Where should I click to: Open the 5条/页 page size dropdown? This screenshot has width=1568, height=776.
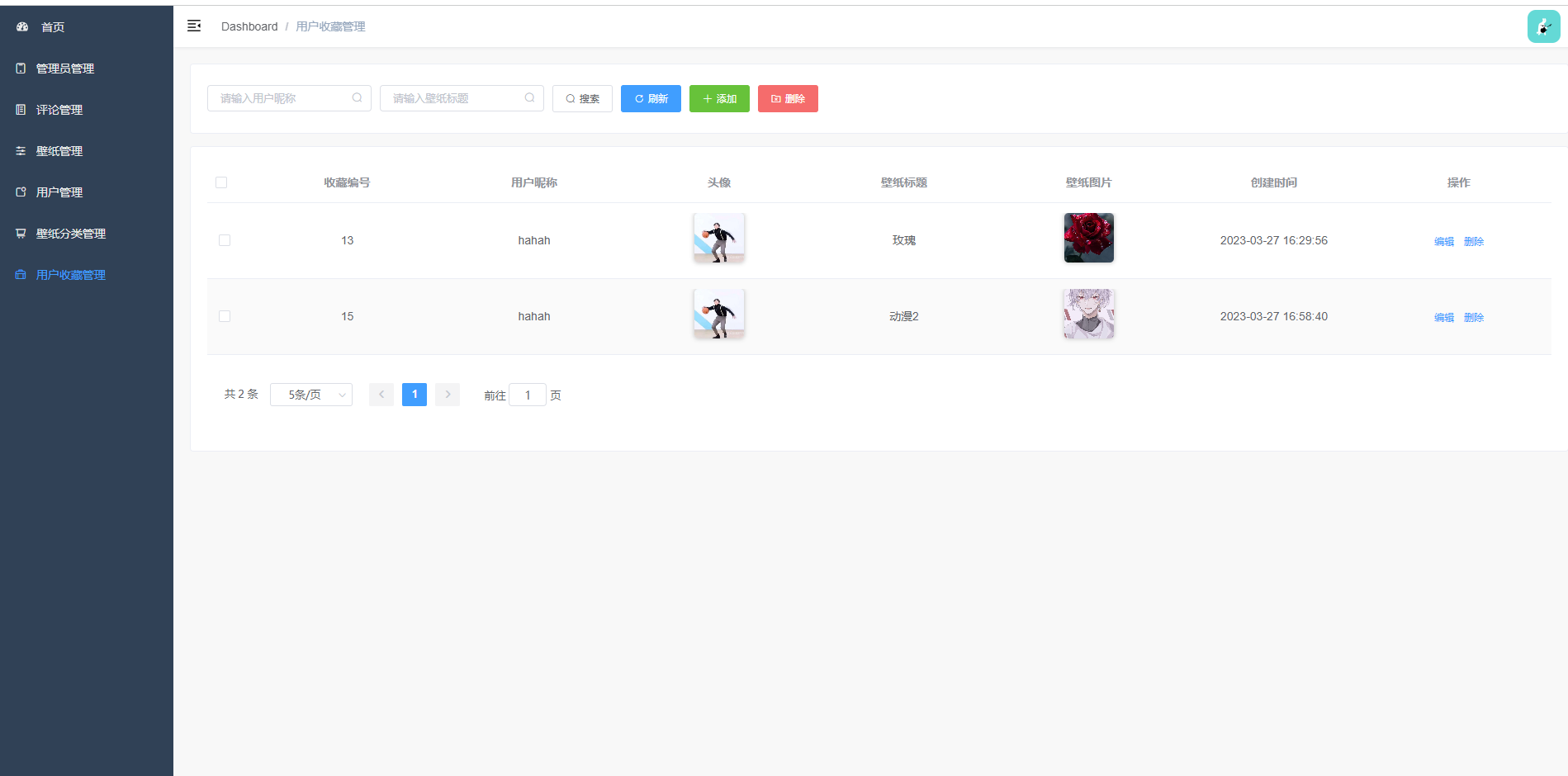pos(311,395)
